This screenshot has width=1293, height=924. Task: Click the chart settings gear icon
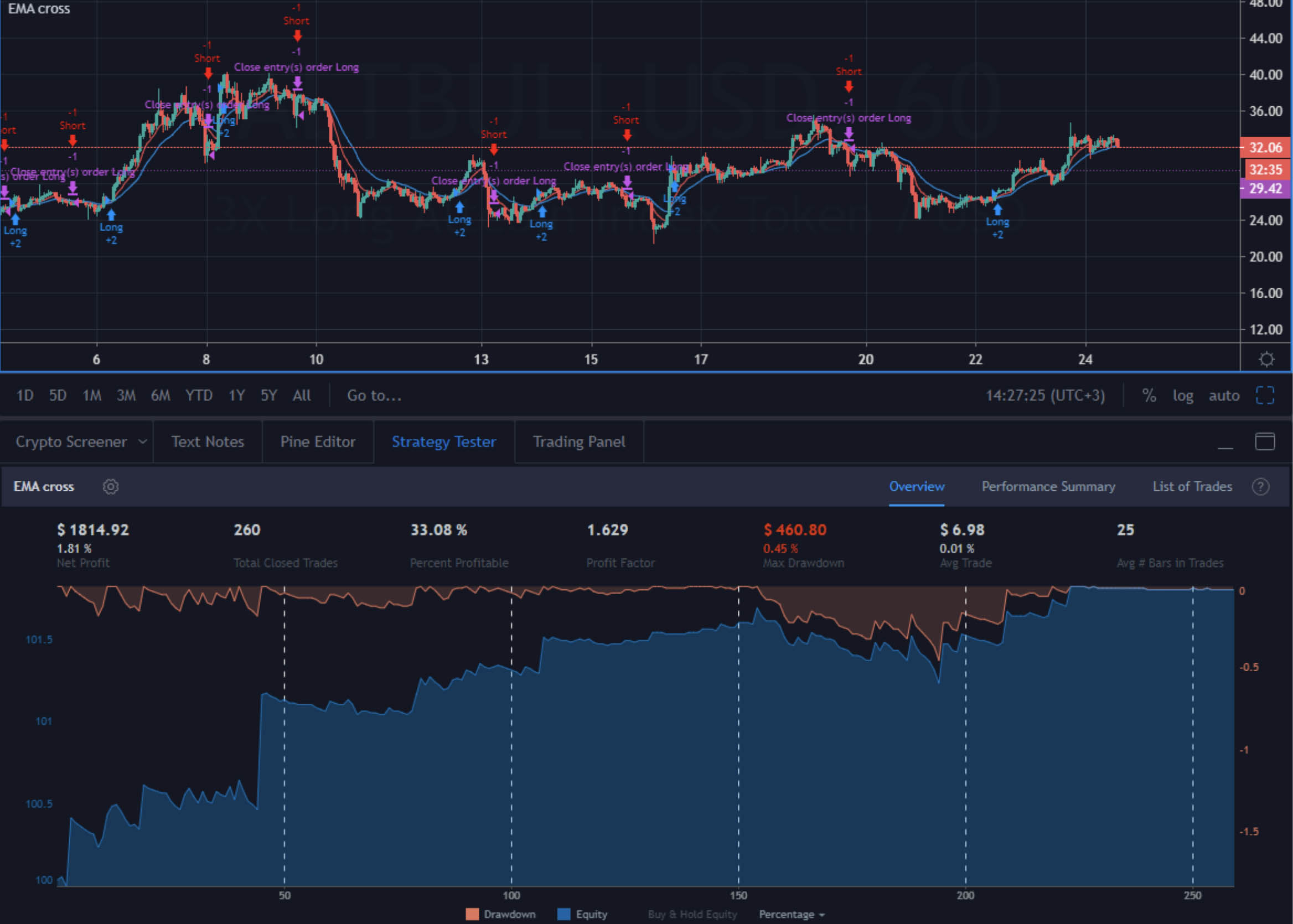tap(1266, 359)
